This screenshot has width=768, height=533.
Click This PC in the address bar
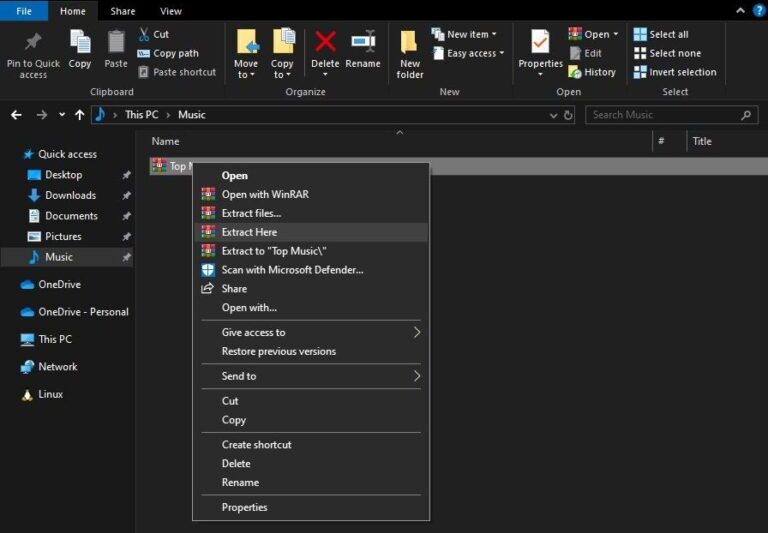(142, 115)
